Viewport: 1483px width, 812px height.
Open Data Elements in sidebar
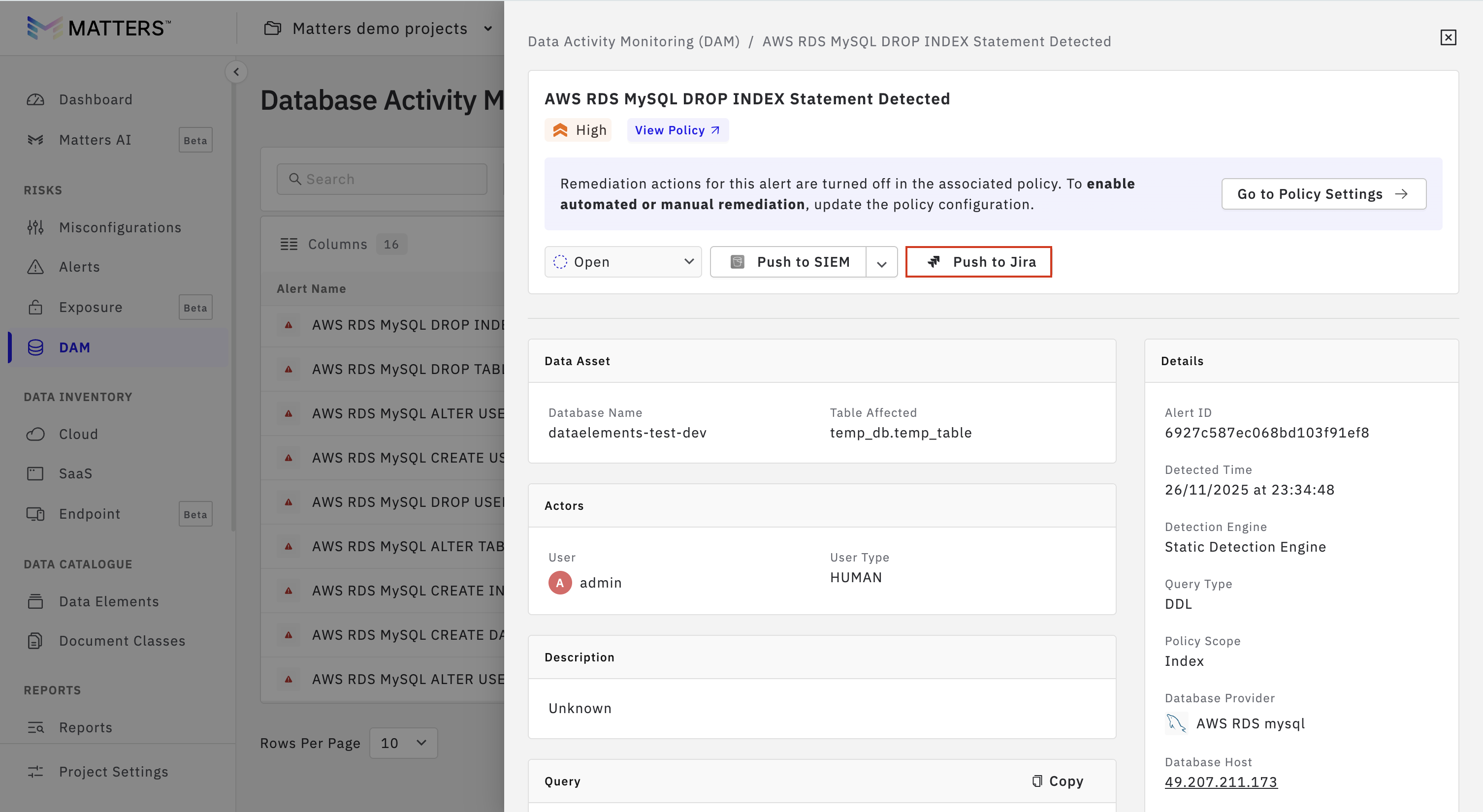[x=109, y=601]
